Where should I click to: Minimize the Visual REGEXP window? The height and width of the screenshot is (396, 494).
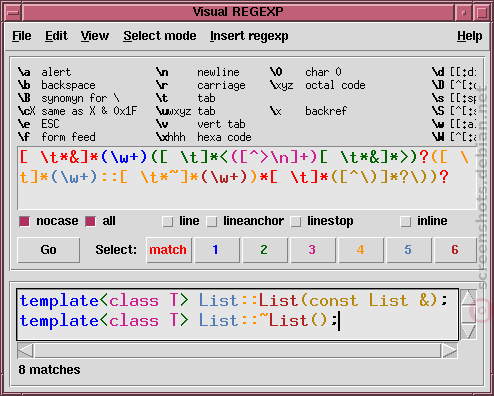[x=463, y=13]
